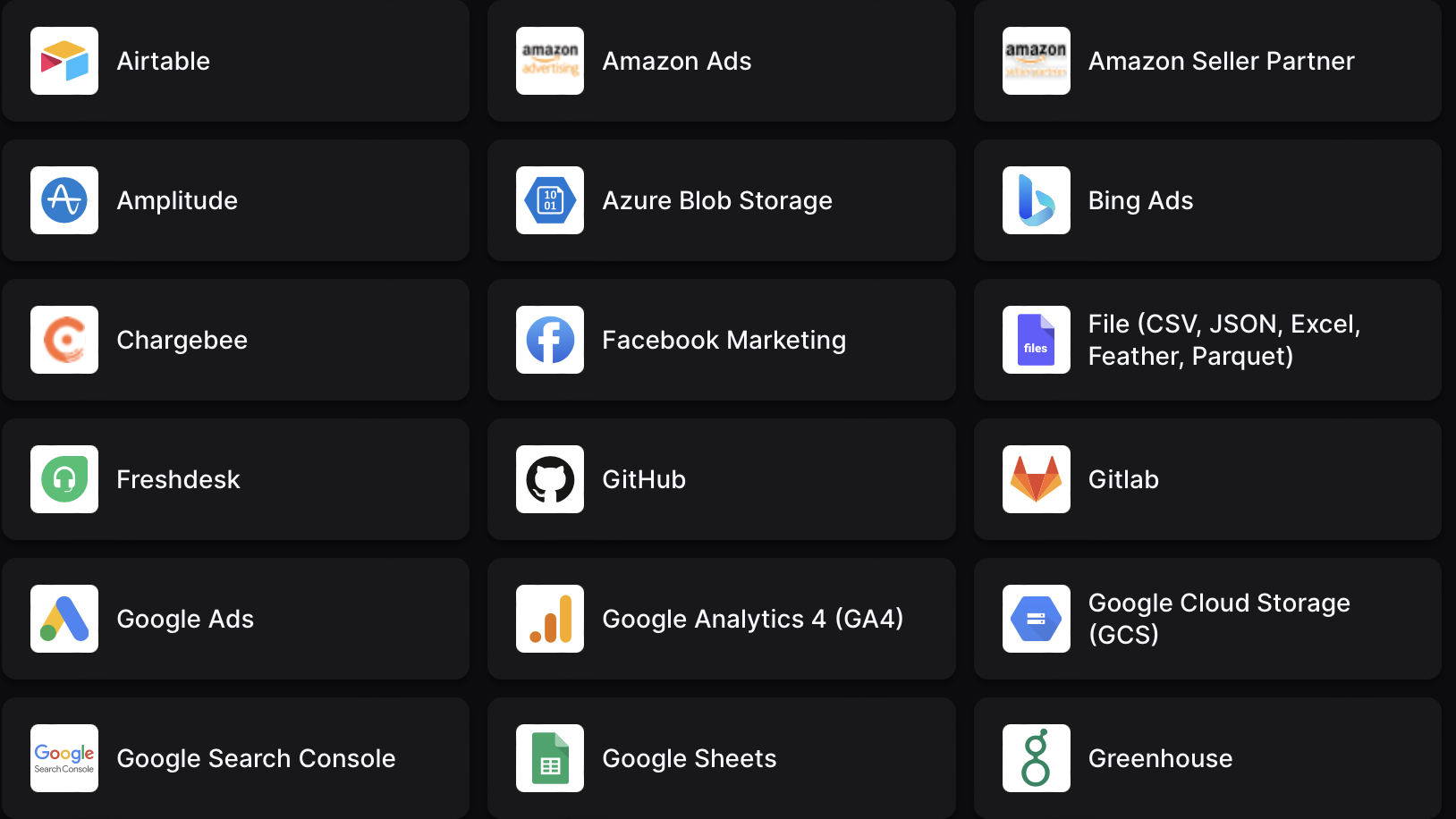Click the Amplitude logo icon

64,200
